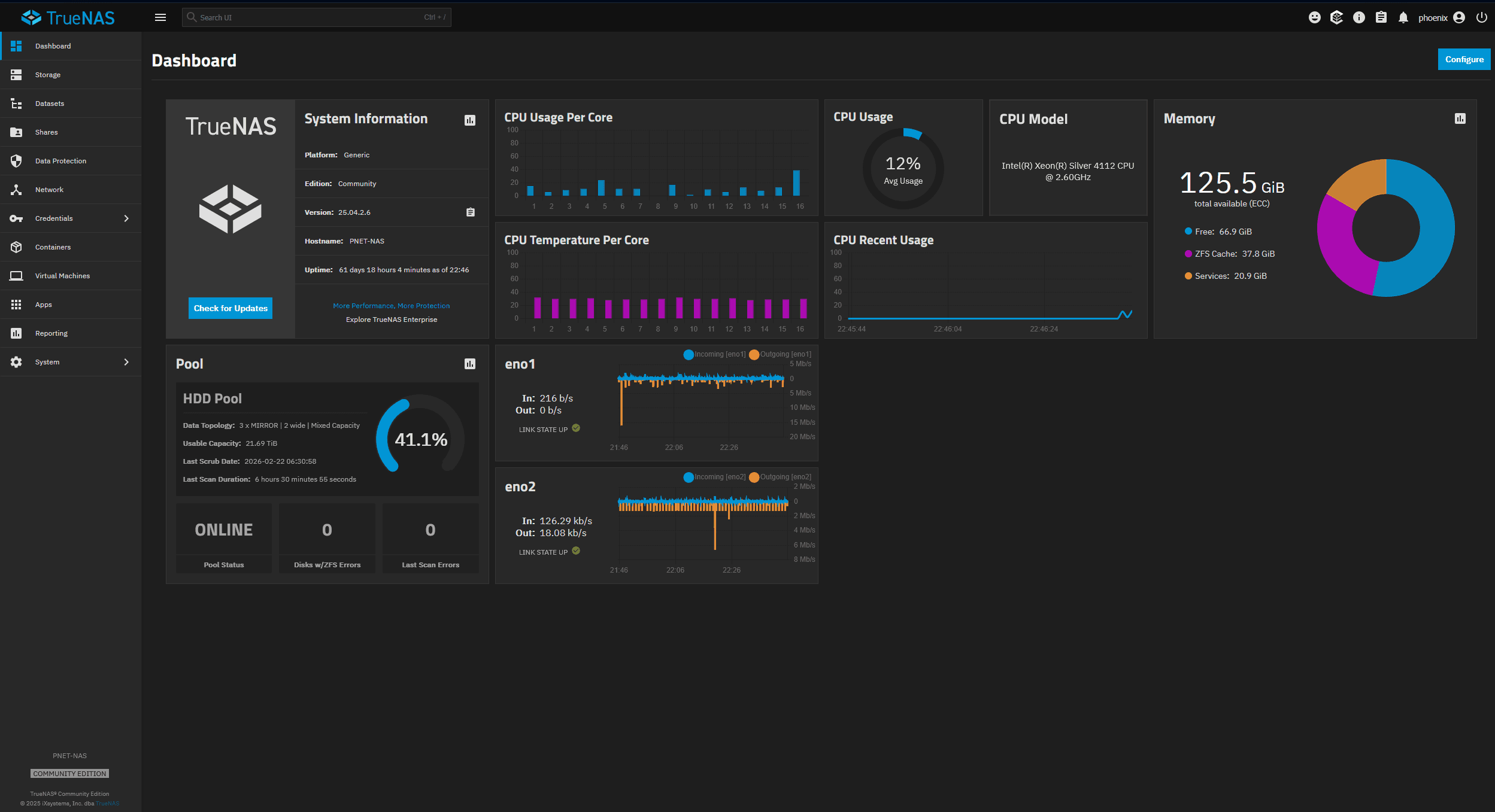
Task: Open the Jobs clipboard icon in the header
Action: [1381, 17]
